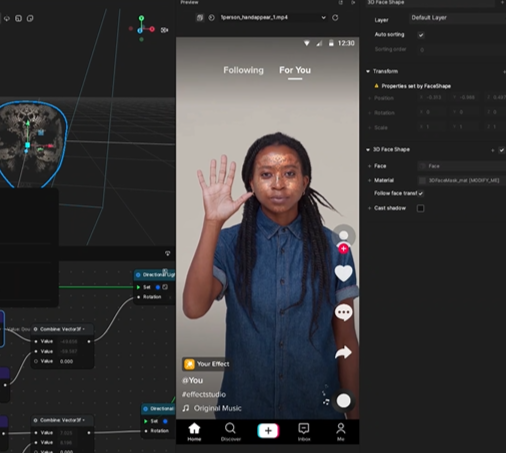Collapse the Transform section
506x453 pixels.
(x=368, y=71)
